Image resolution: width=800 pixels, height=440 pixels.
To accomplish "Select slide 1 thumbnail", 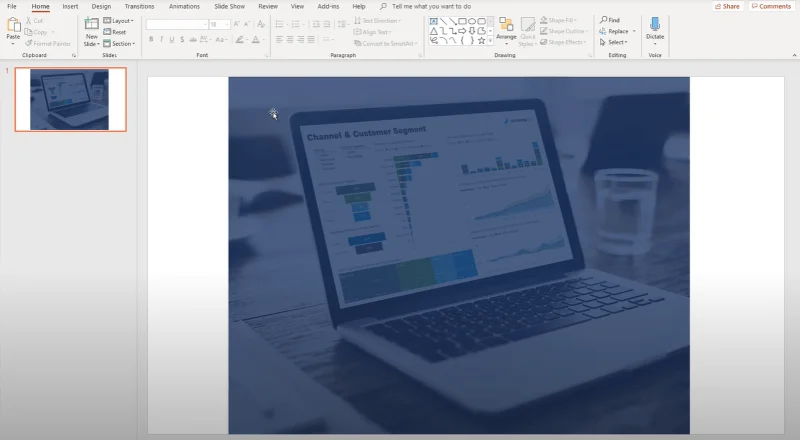I will [70, 100].
